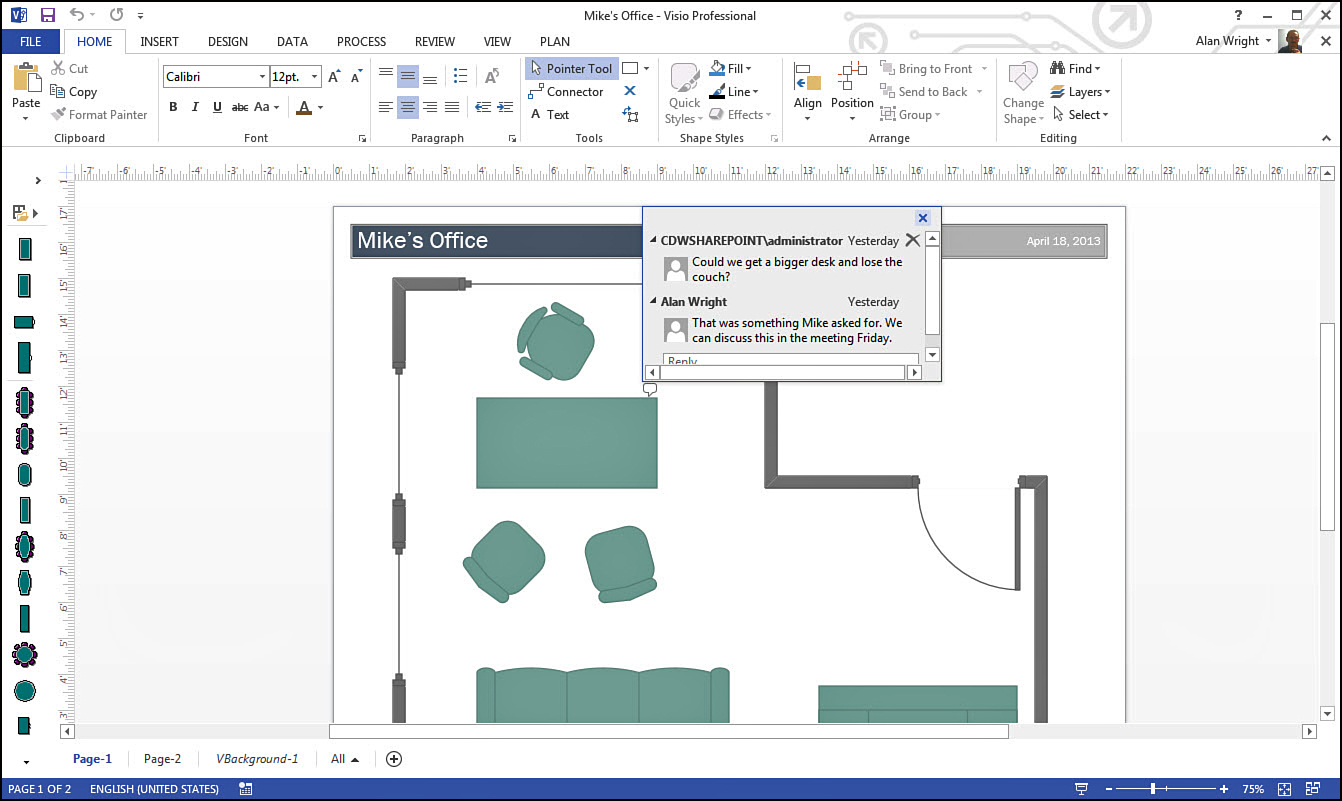Click the macro recording icon in status bar

click(246, 789)
